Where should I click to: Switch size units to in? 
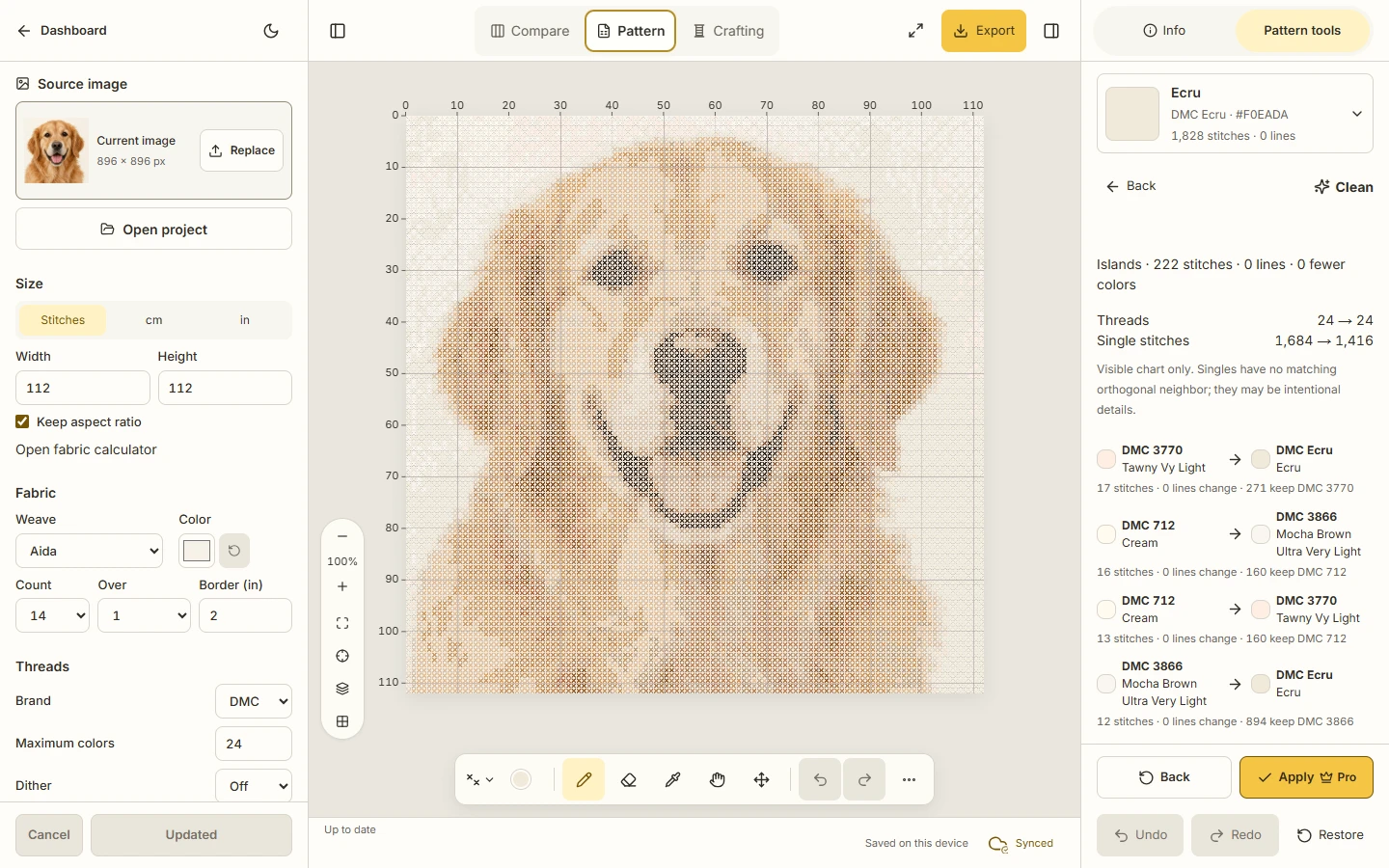tap(245, 320)
